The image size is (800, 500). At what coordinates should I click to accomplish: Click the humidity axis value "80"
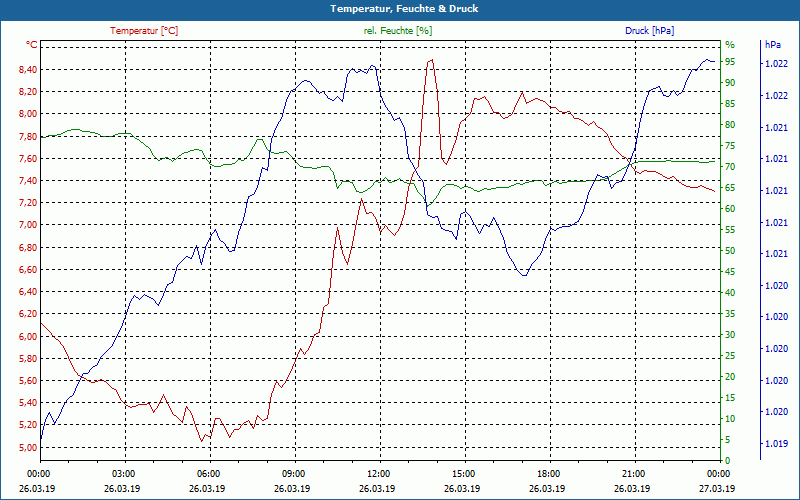pyautogui.click(x=730, y=125)
